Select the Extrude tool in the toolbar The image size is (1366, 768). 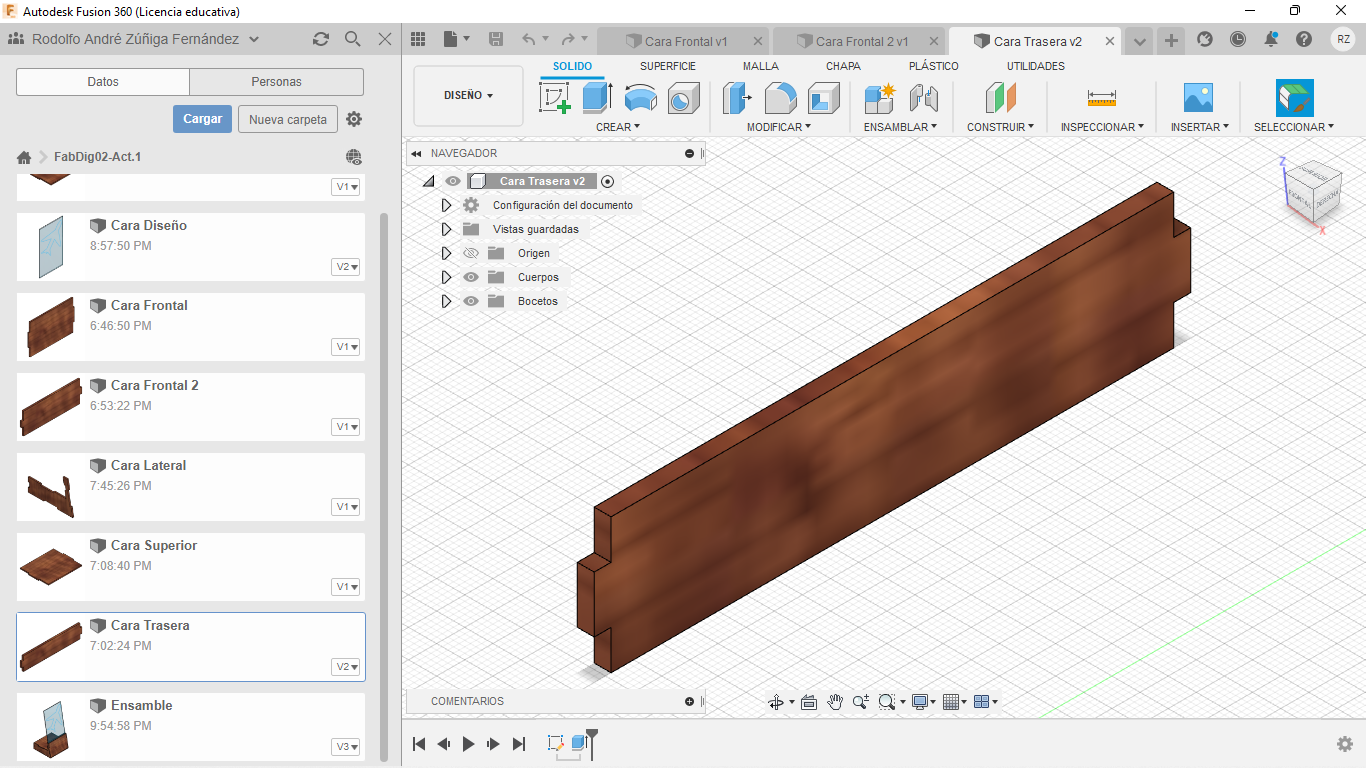coord(597,98)
